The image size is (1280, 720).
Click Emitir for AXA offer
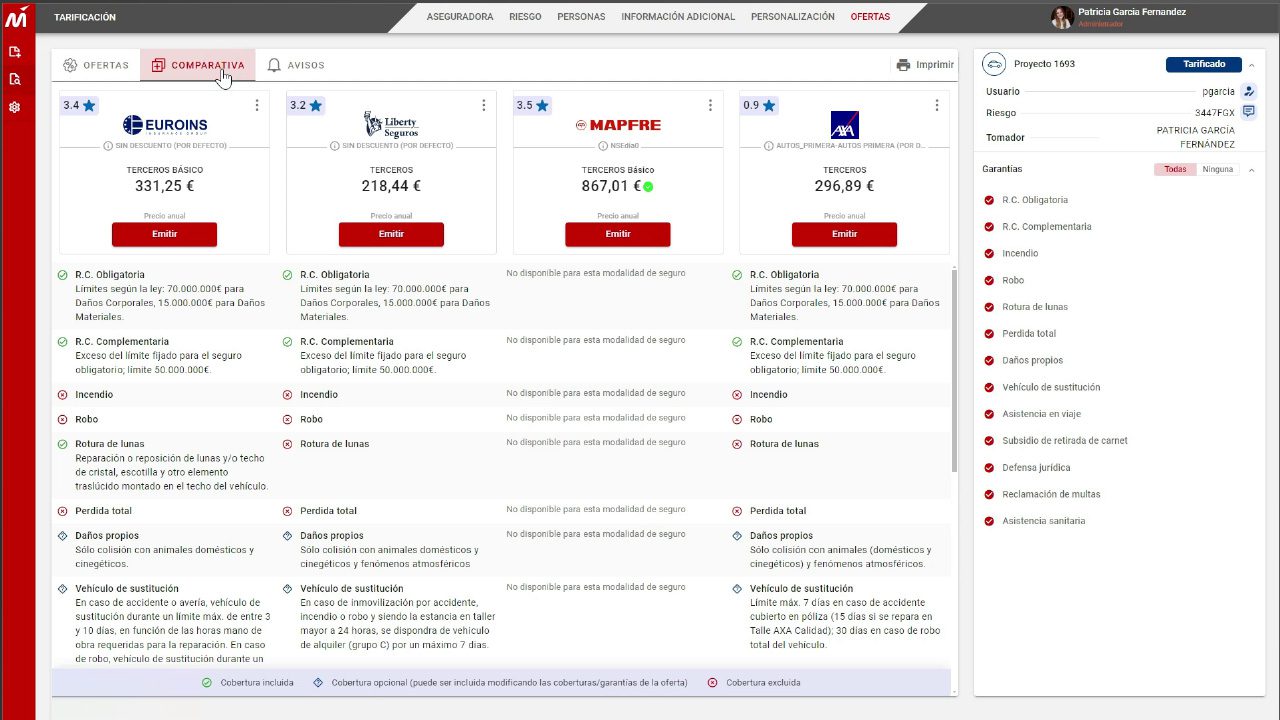(844, 234)
